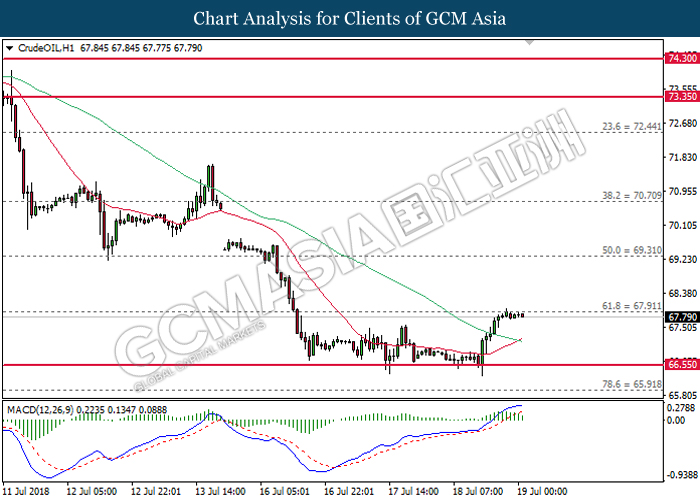The width and height of the screenshot is (700, 500).
Task: Click the 13 Jul 14:00 time label
Action: point(220,492)
